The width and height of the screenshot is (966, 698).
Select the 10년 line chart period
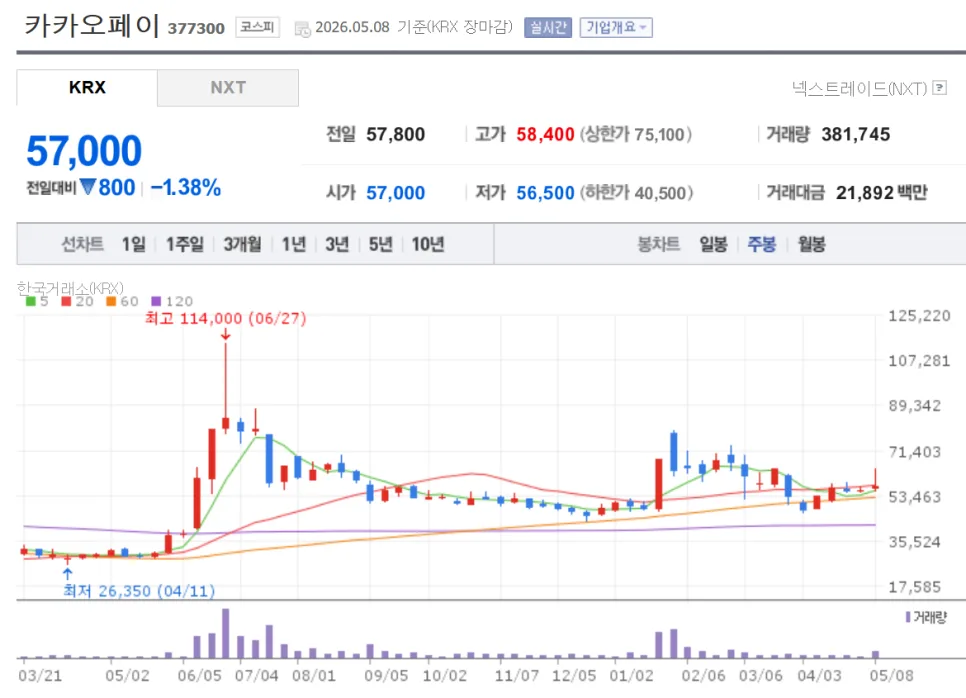[x=428, y=245]
